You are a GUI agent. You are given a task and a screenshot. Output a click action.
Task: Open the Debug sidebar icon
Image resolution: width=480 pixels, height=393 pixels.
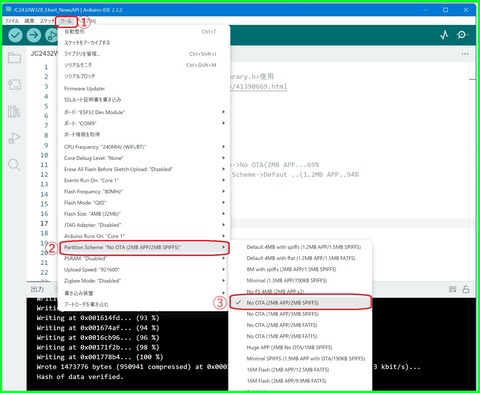[x=14, y=138]
